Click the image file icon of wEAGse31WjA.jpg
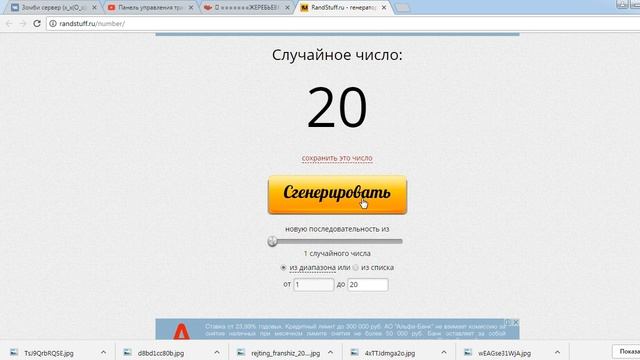The width and height of the screenshot is (640, 360). pos(468,352)
